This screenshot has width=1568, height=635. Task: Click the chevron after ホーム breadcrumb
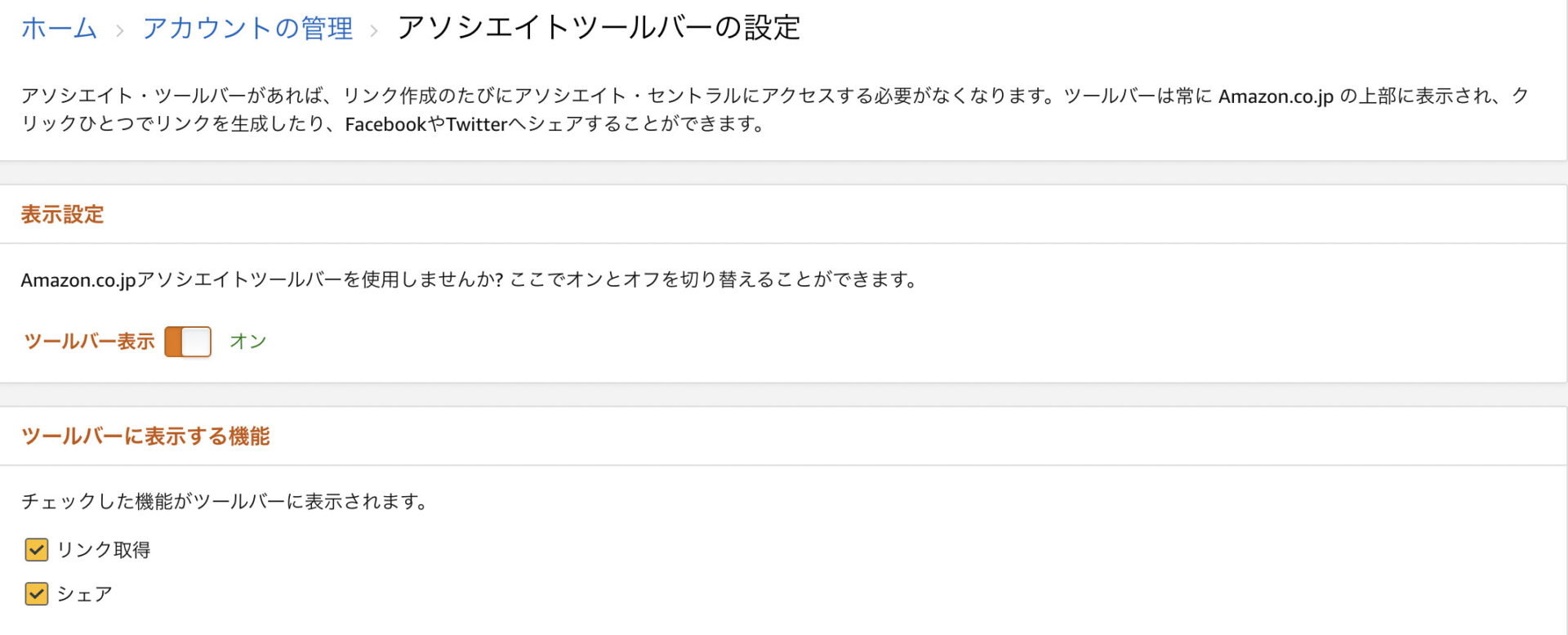(x=120, y=31)
